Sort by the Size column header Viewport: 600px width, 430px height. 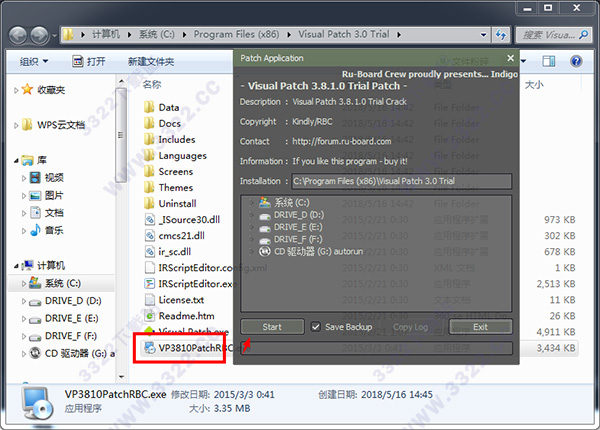534,85
